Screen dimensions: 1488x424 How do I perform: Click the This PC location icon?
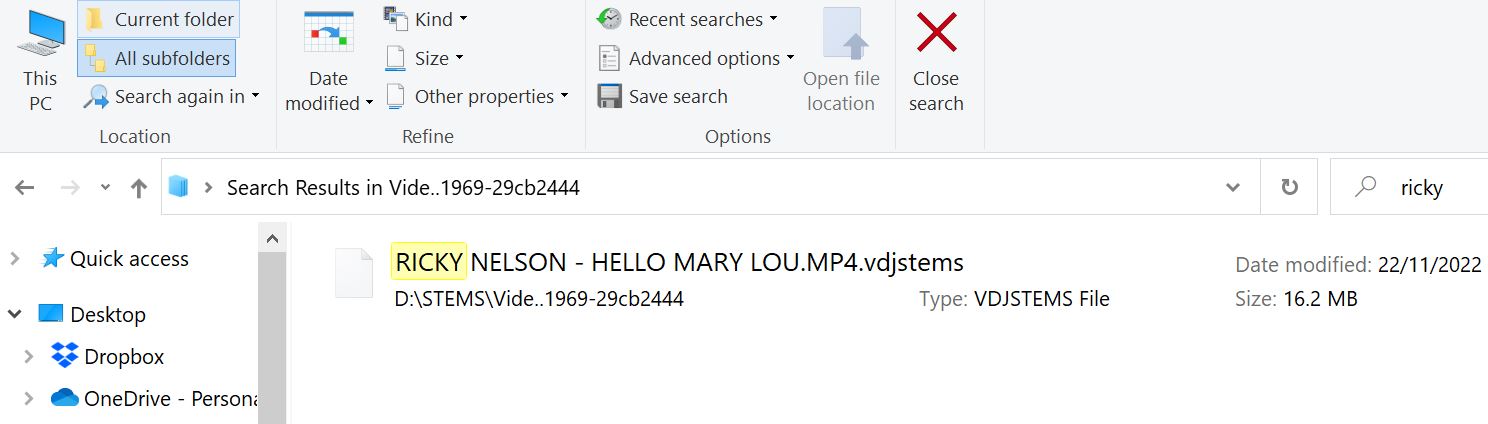40,35
